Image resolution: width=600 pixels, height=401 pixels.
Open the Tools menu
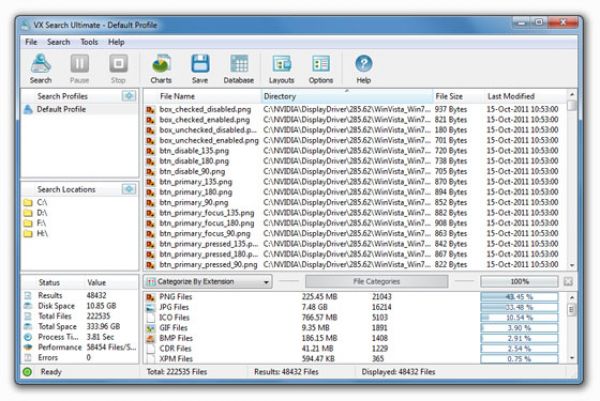point(89,42)
